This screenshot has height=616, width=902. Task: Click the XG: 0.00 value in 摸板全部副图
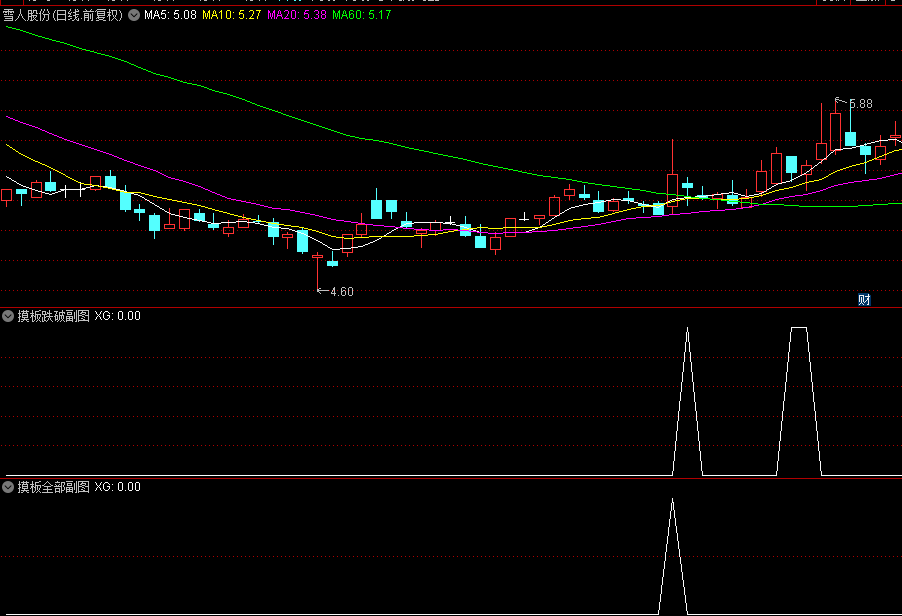tap(117, 487)
